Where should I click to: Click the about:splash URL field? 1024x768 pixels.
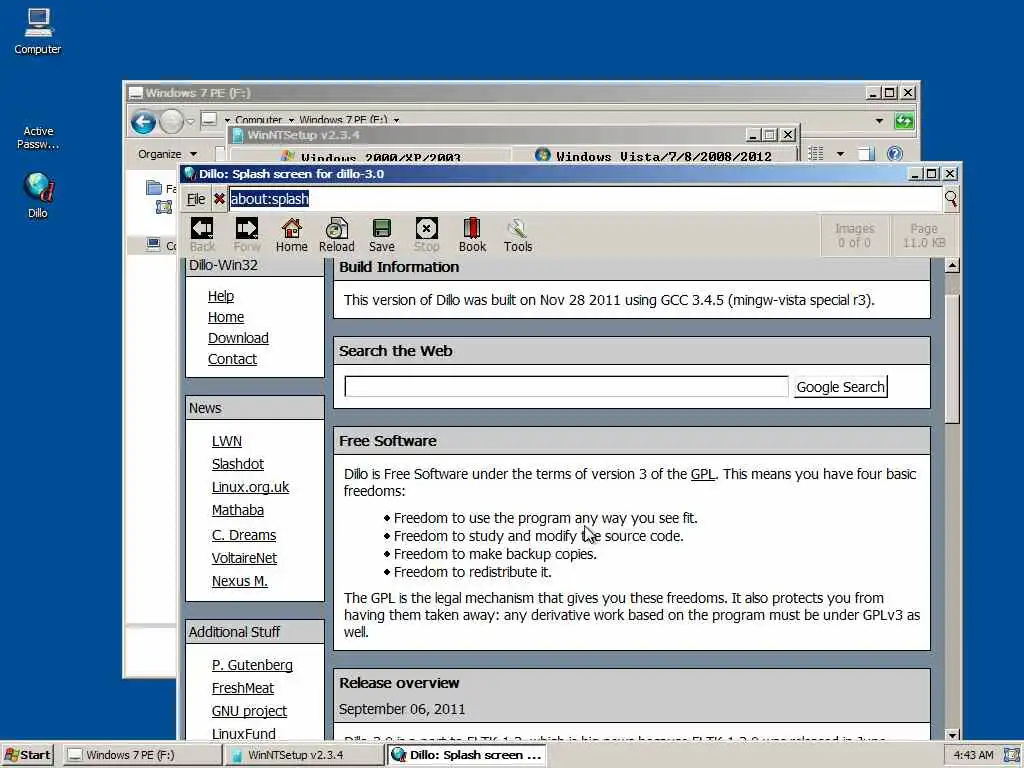pyautogui.click(x=584, y=199)
